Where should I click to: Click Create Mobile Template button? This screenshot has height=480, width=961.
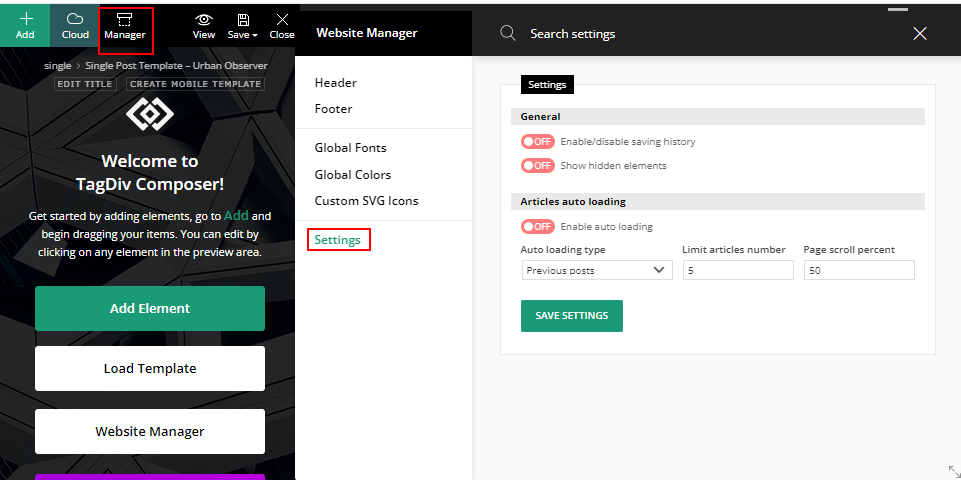196,84
